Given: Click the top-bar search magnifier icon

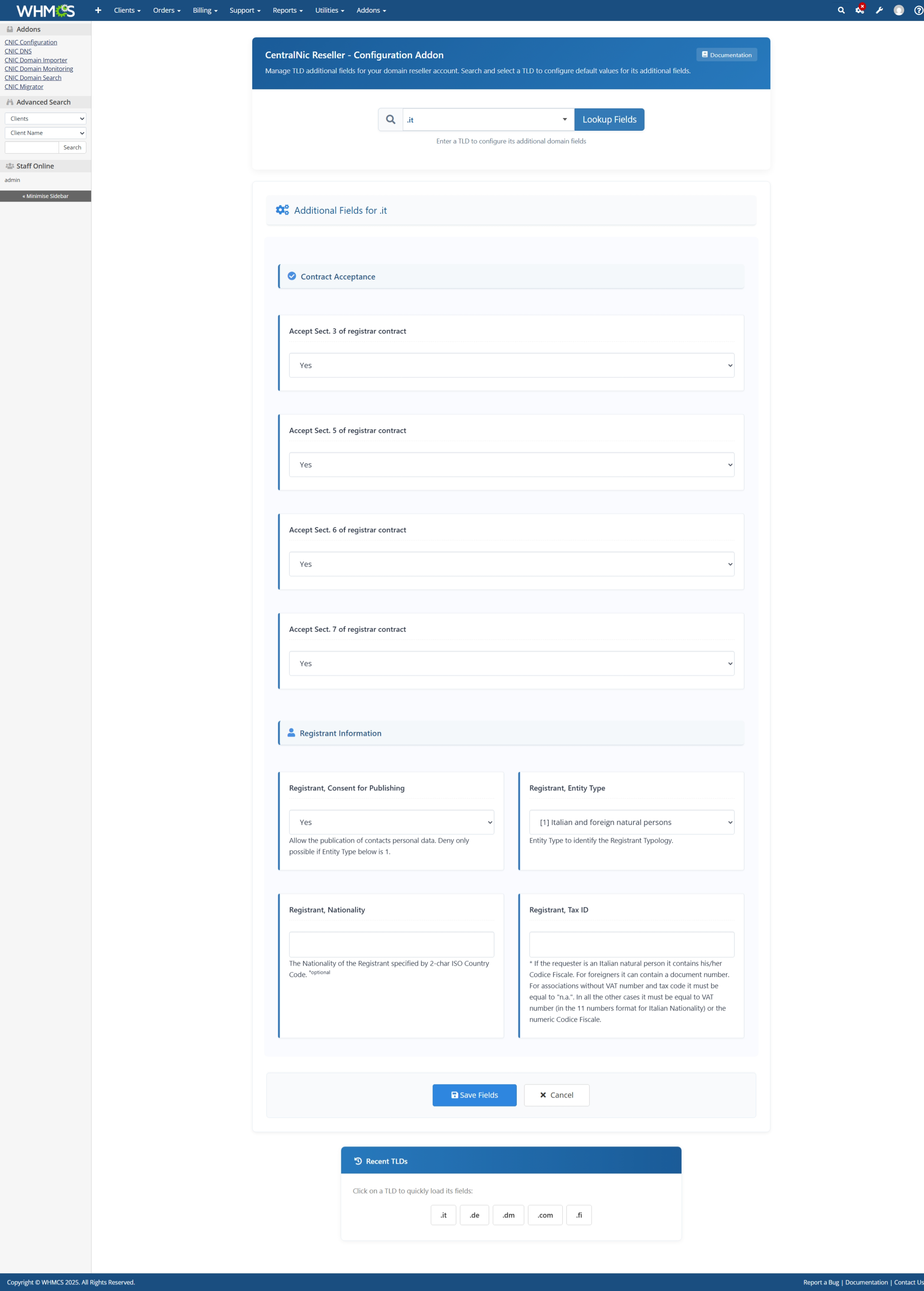Looking at the screenshot, I should [x=841, y=10].
